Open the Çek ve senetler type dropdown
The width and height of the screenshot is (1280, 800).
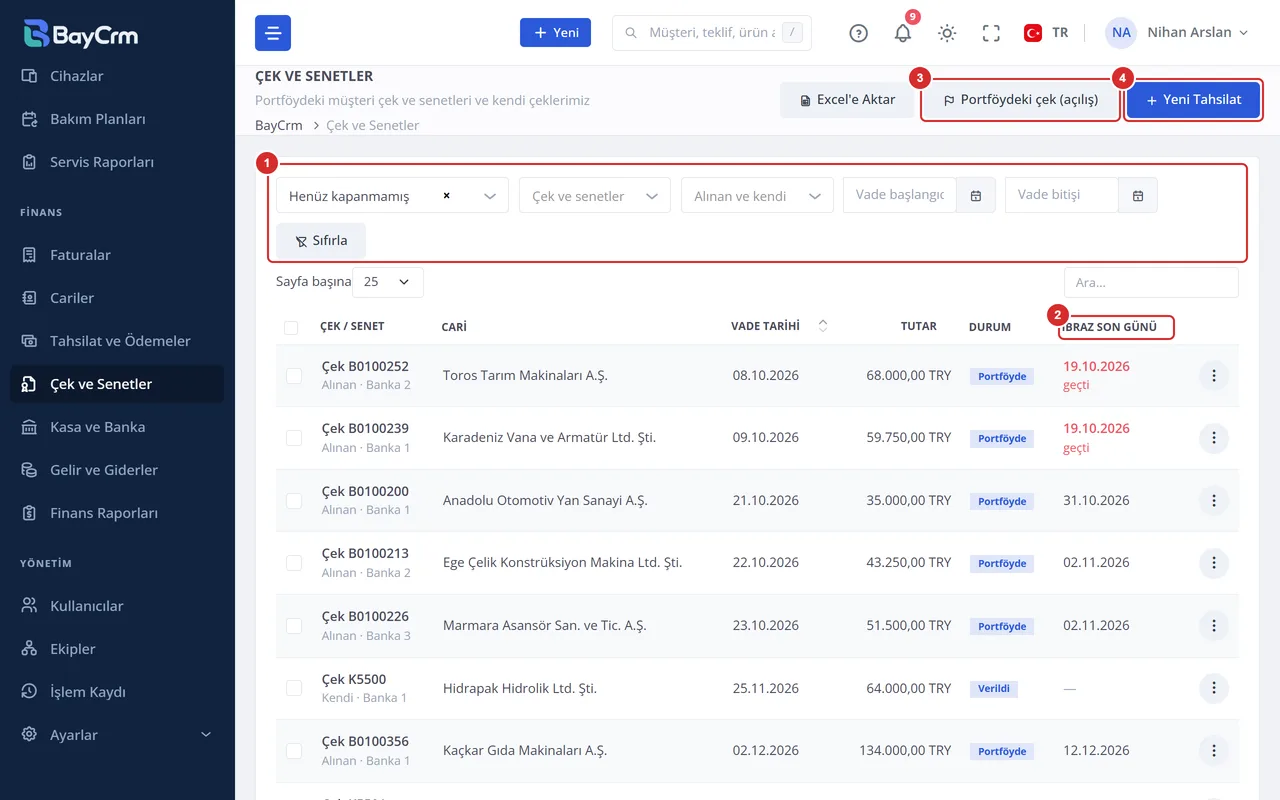pos(595,196)
